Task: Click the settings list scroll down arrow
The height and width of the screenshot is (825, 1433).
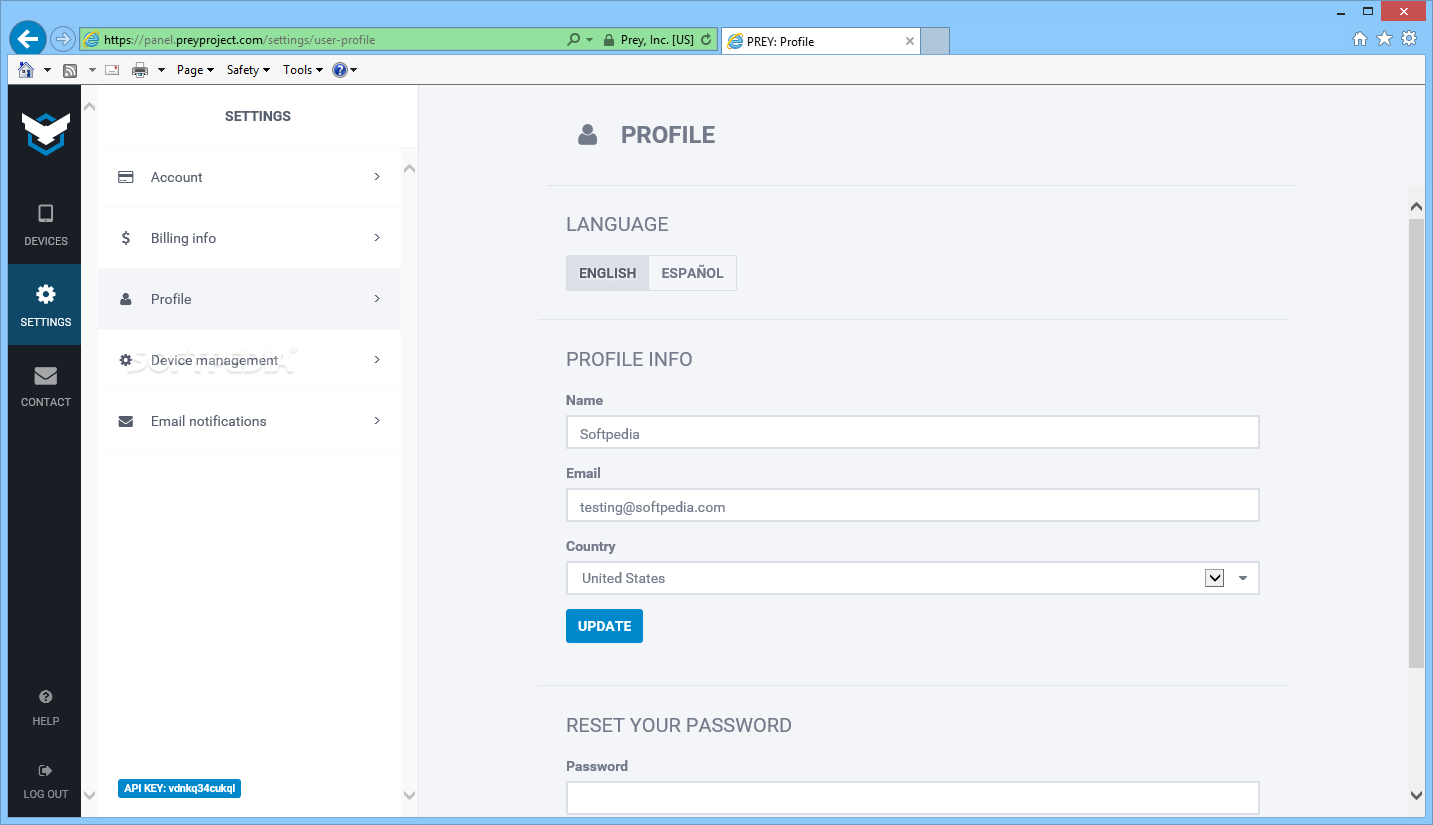Action: point(409,796)
